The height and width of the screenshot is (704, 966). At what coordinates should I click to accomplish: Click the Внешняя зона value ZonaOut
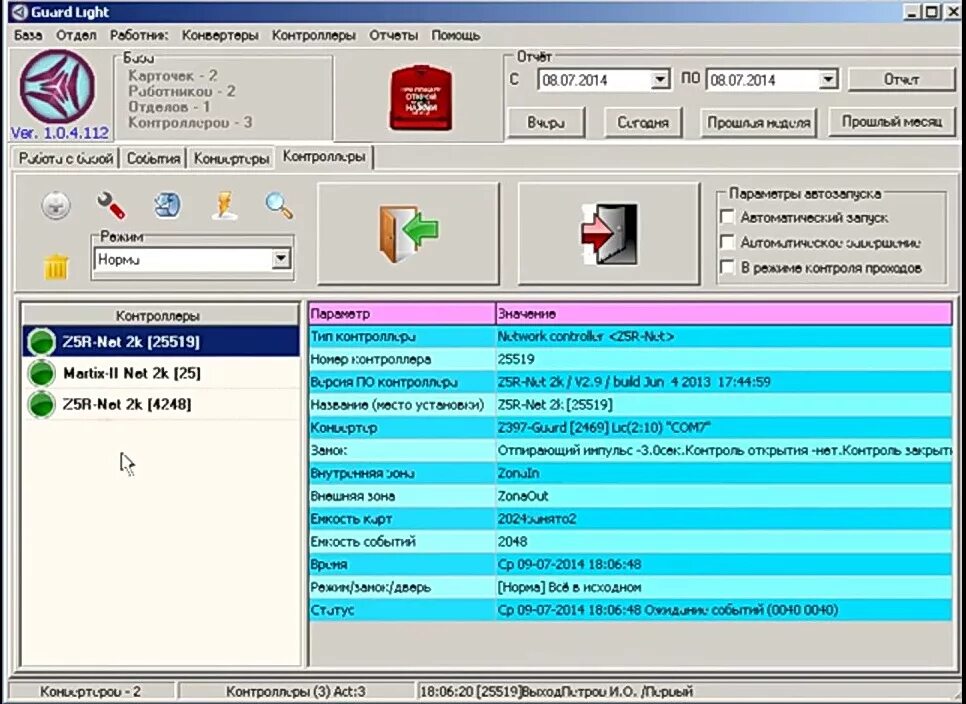coord(522,496)
